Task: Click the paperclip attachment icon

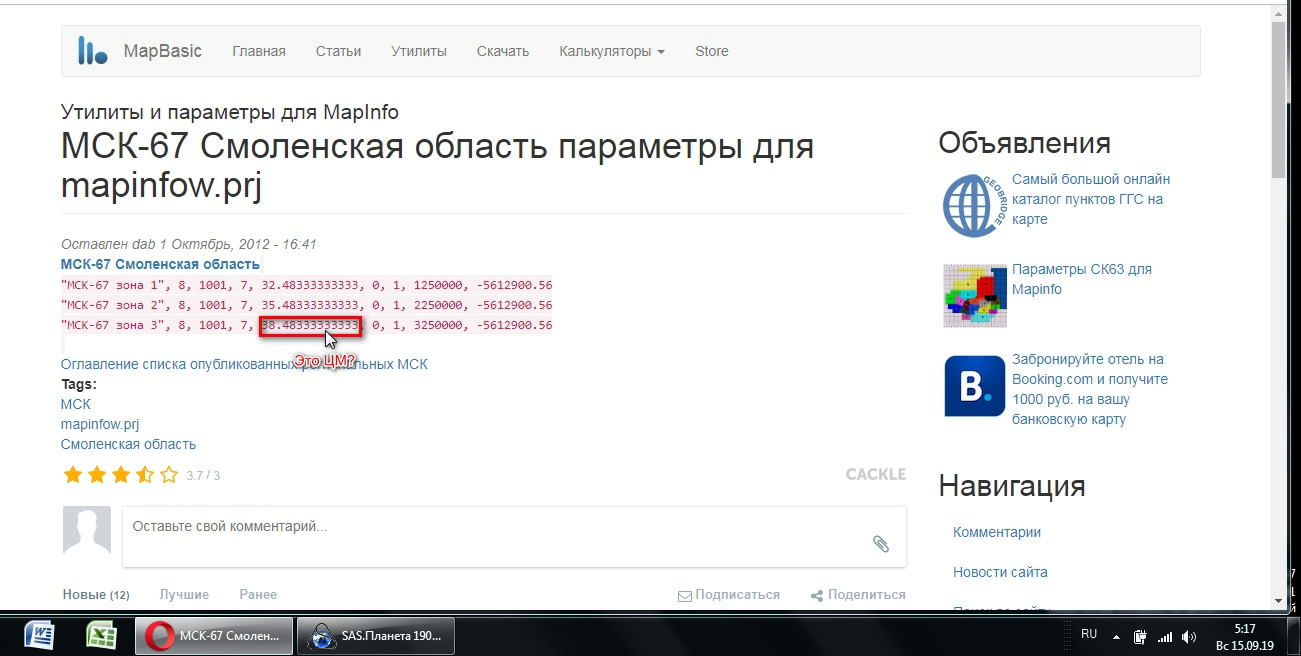Action: 880,543
